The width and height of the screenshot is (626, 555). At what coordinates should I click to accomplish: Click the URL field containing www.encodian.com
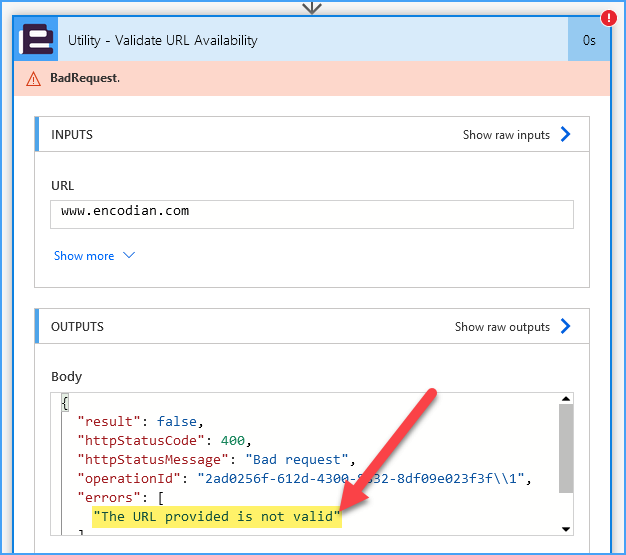click(x=311, y=213)
